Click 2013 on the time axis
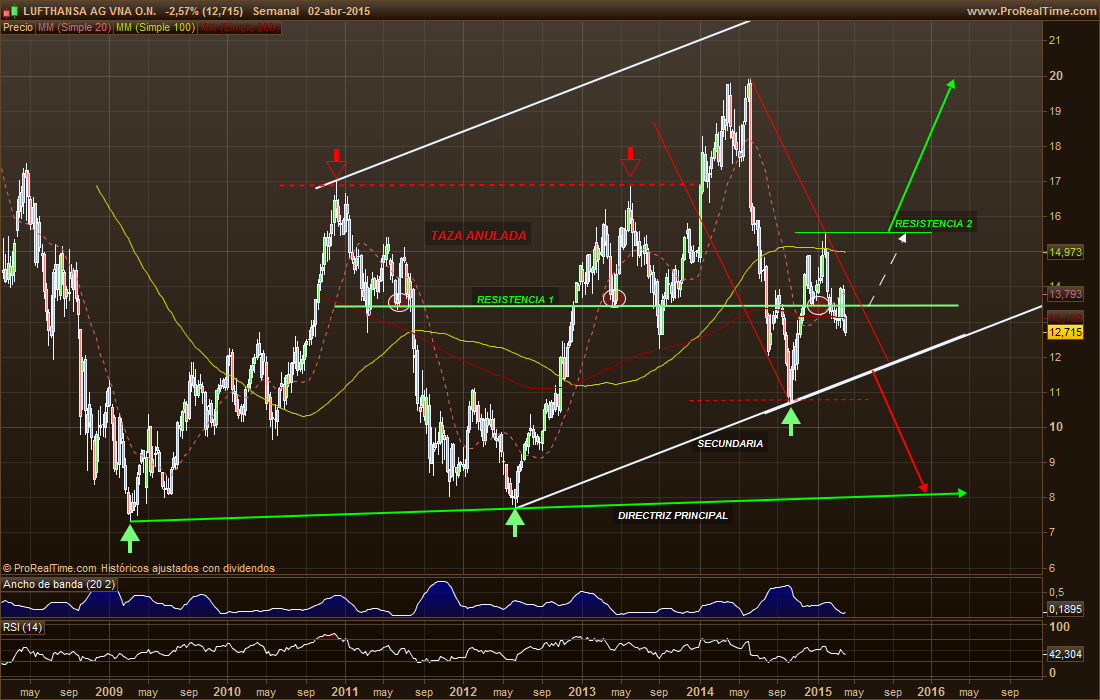Viewport: 1100px width, 700px height. click(582, 692)
